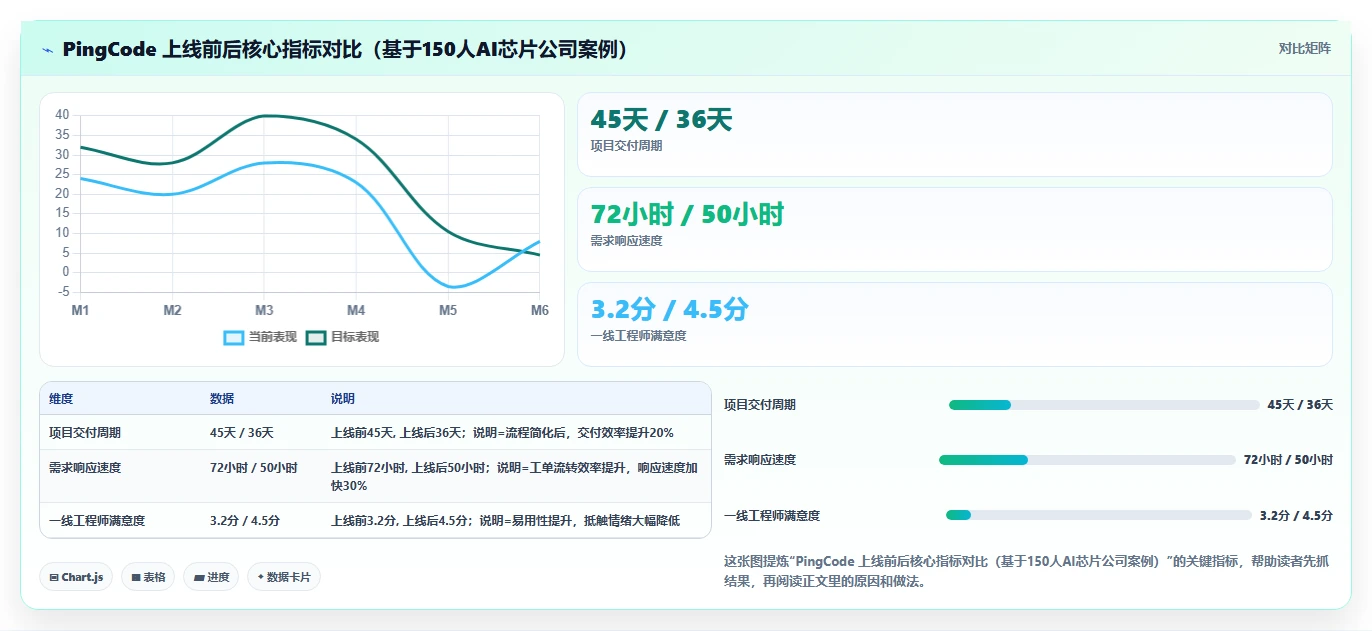
Task: Click the M3 label on chart axis
Action: (264, 311)
